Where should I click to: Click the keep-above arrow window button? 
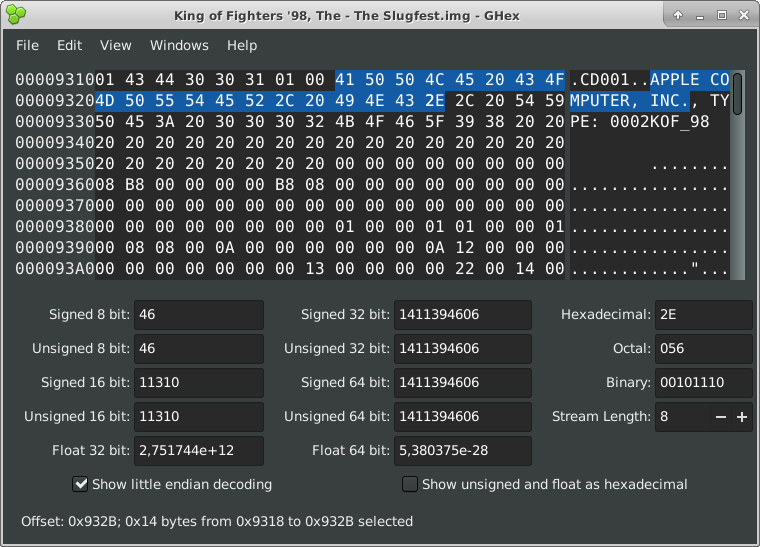pyautogui.click(x=678, y=16)
